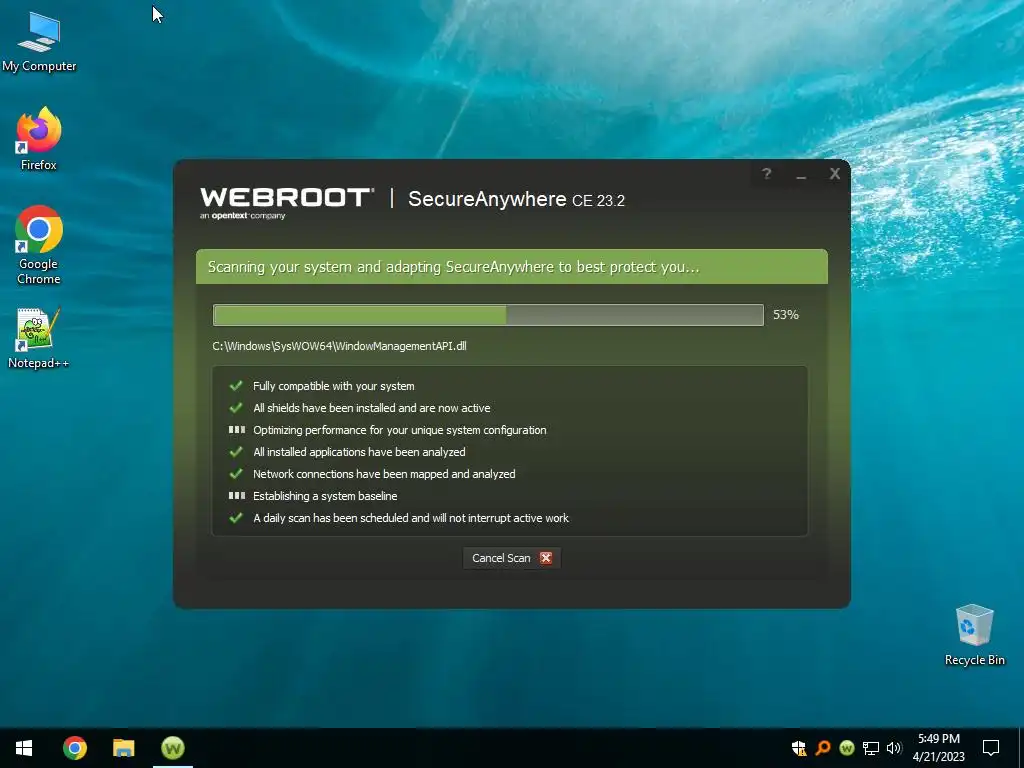Click 'Fully compatible with your system' row
1024x768 pixels.
[333, 386]
